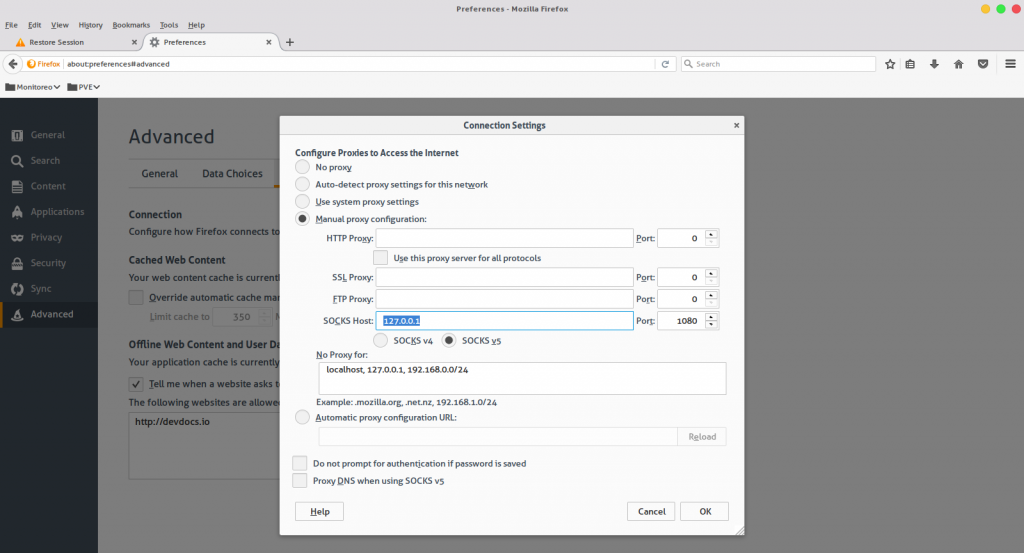Open the Bookmarks menu
The width and height of the screenshot is (1024, 553).
(131, 25)
